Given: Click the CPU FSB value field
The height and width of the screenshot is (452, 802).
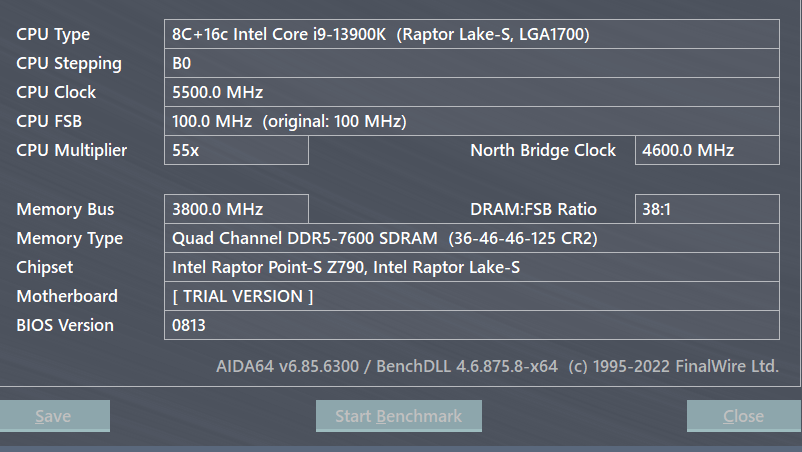Looking at the screenshot, I should click(x=471, y=121).
